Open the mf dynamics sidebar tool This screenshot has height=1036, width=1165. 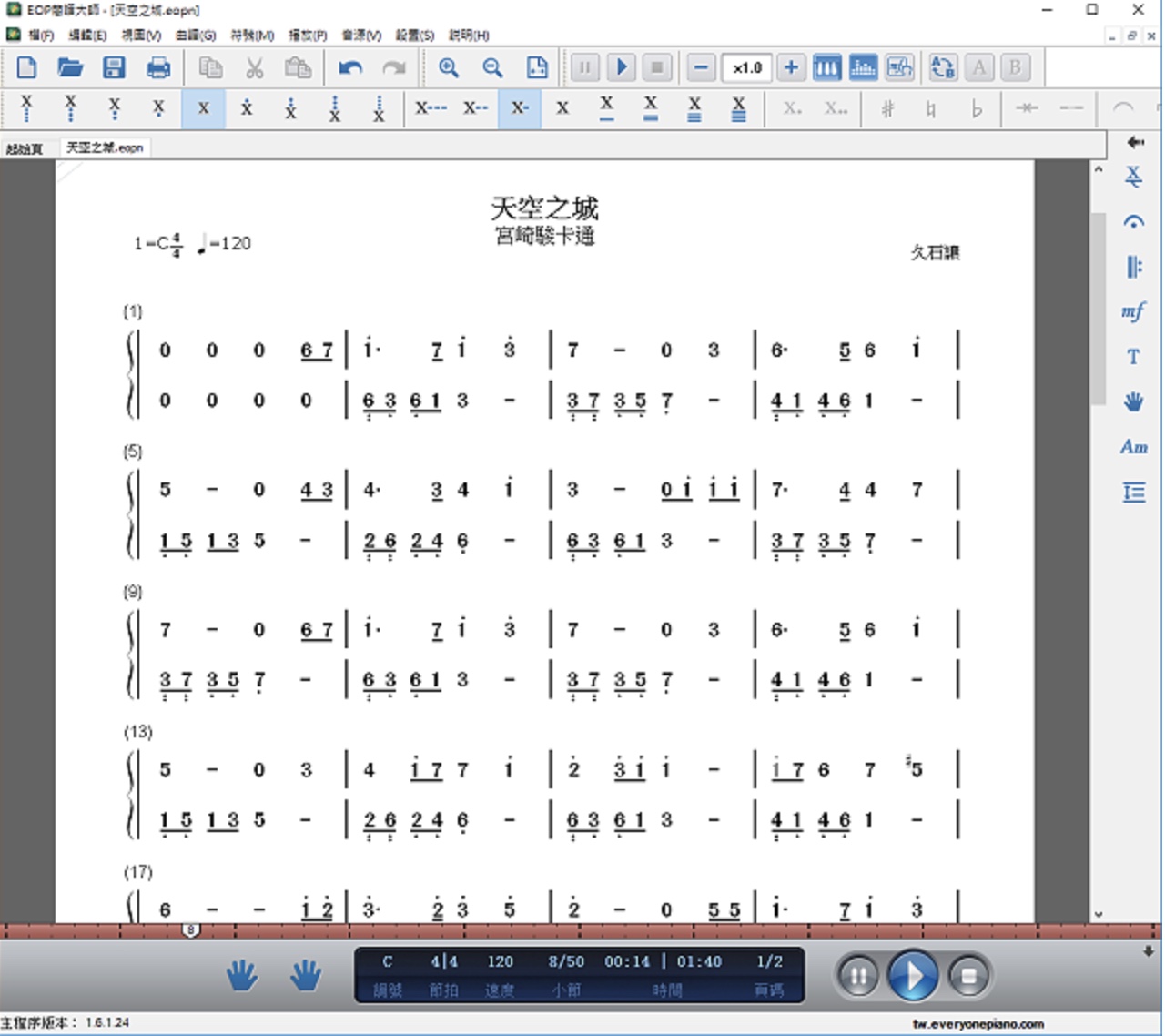tap(1133, 311)
